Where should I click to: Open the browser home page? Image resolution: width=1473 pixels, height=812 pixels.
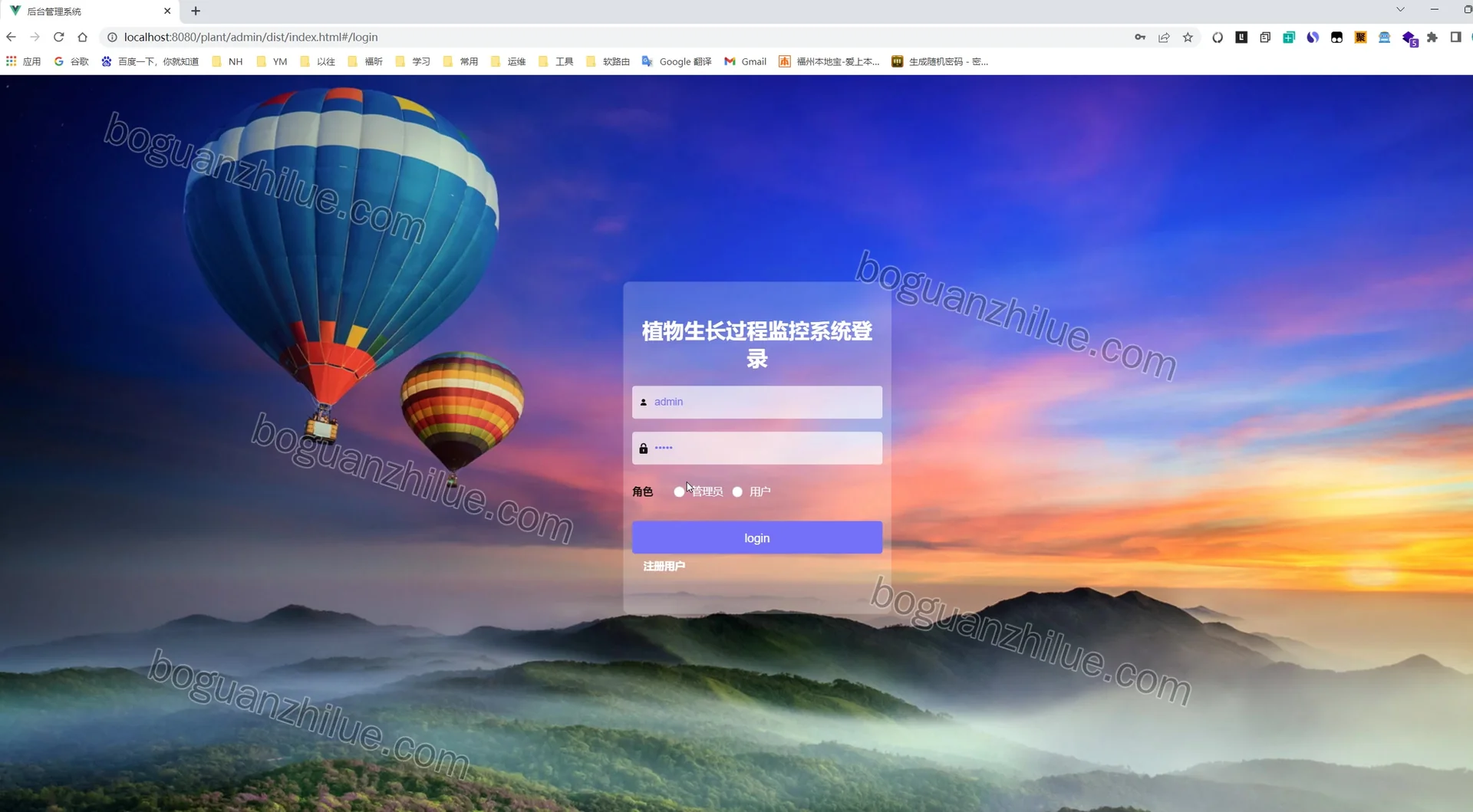click(83, 37)
